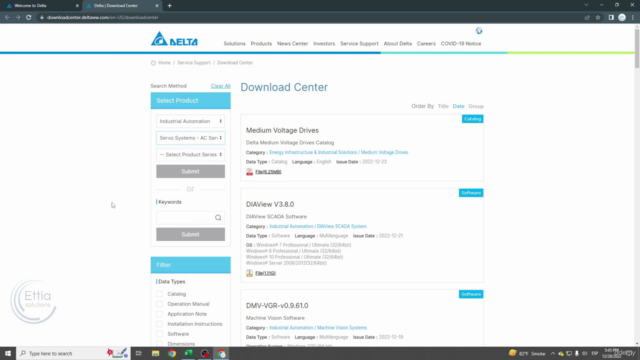
Task: Close the Delta Download Center tab
Action: click(x=157, y=6)
